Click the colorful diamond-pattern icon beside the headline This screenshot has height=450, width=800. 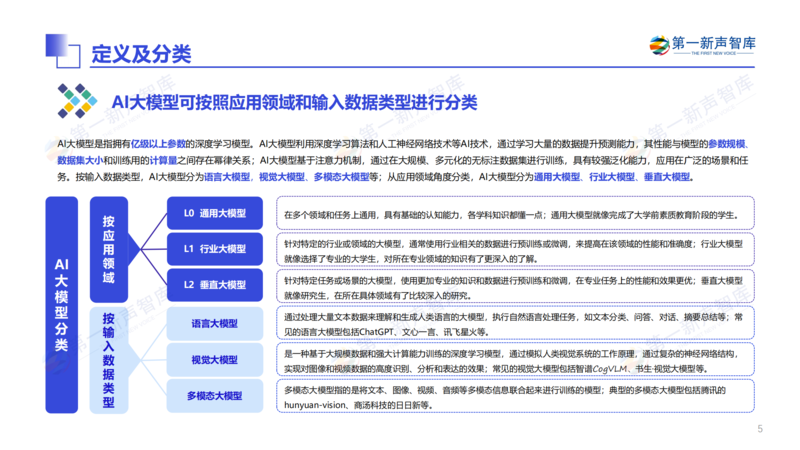pyautogui.click(x=77, y=101)
